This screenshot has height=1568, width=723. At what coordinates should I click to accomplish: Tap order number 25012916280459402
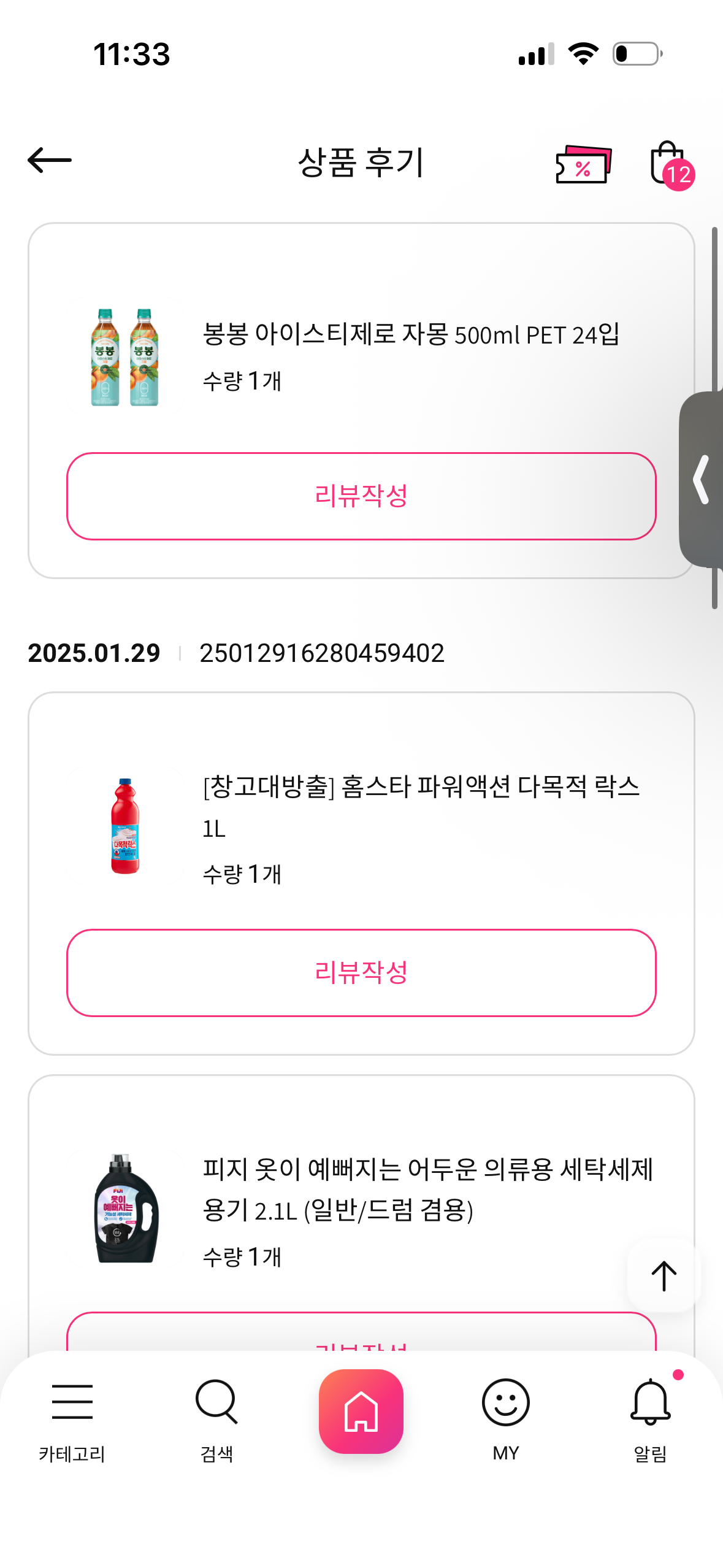(x=322, y=653)
